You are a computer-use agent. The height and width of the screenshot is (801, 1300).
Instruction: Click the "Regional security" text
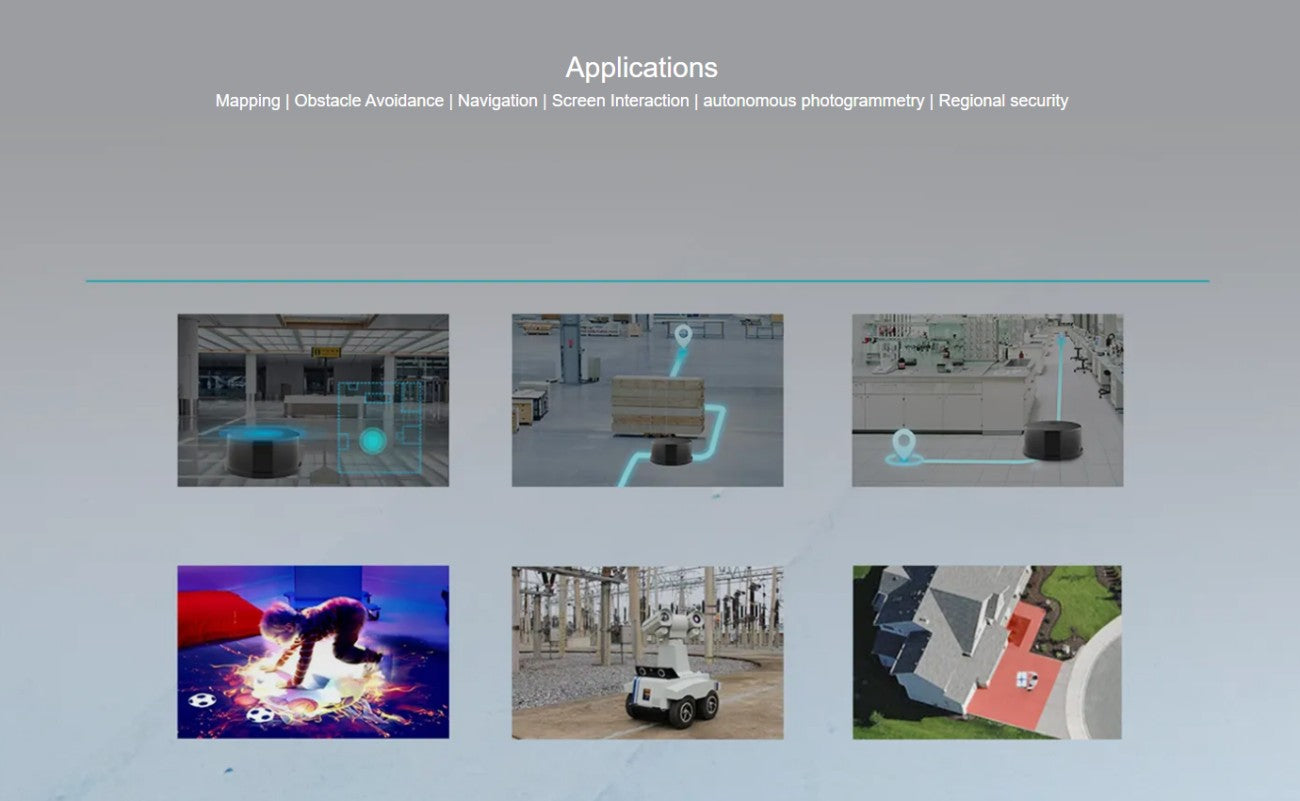click(1003, 101)
